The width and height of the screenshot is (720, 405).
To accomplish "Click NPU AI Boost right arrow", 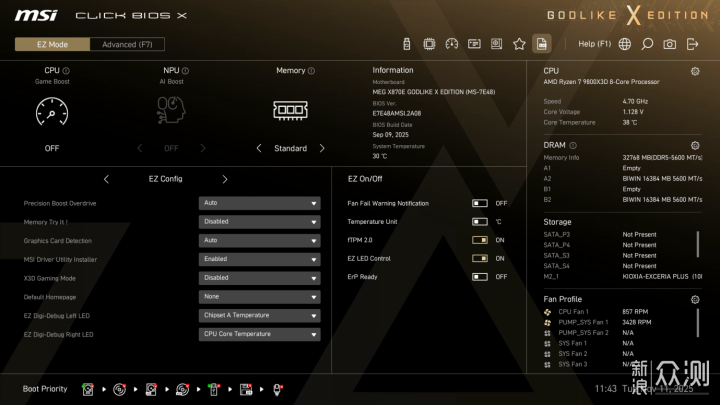I will pos(203,148).
